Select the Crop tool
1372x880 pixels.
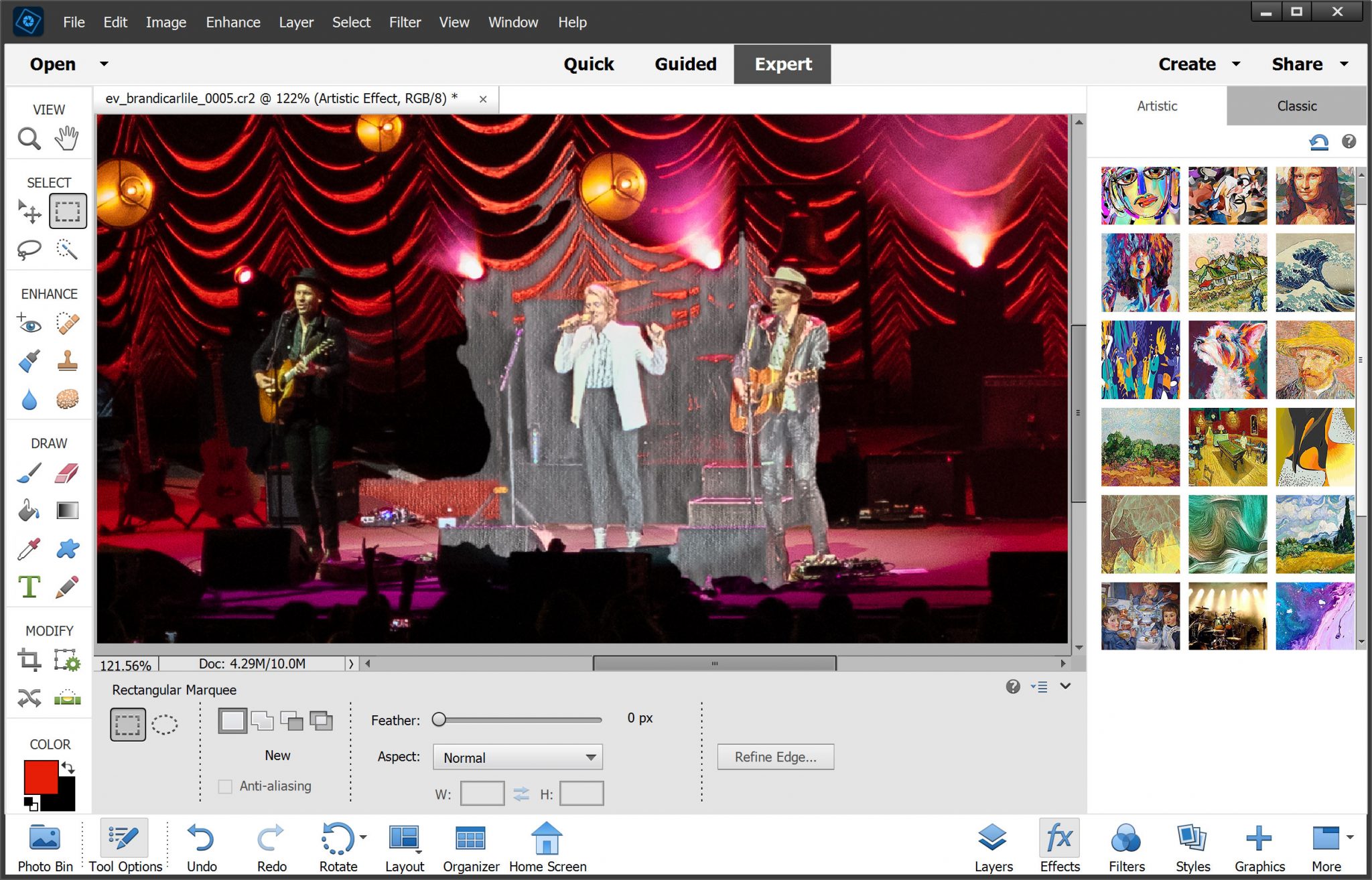pyautogui.click(x=29, y=660)
